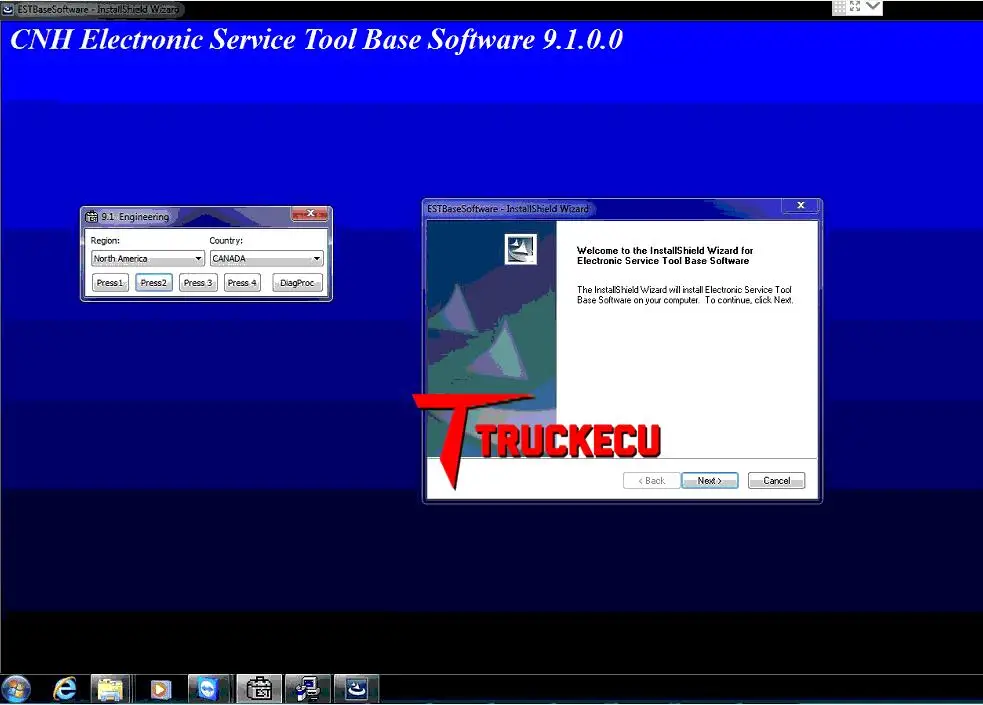Viewport: 983px width, 705px height.
Task: Click the full-screen arrows icon at top
Action: (x=855, y=7)
